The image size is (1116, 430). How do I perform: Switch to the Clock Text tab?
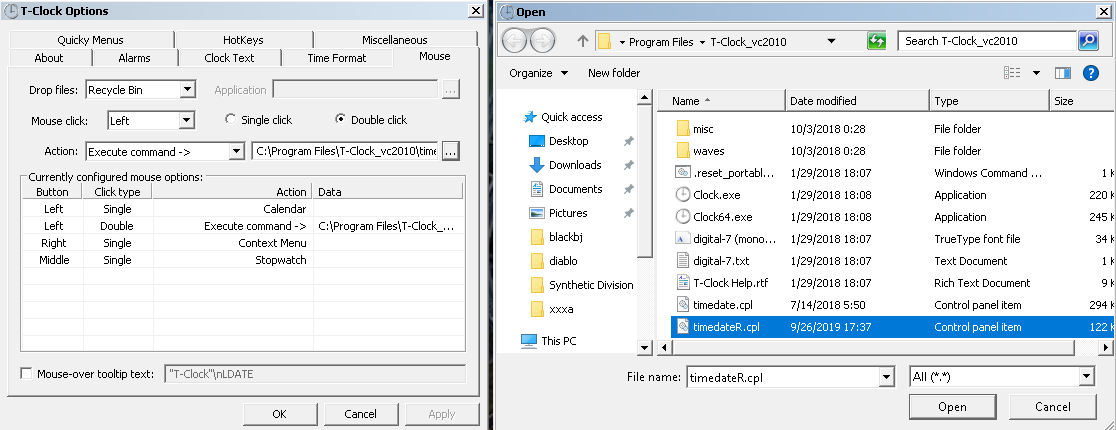click(229, 58)
